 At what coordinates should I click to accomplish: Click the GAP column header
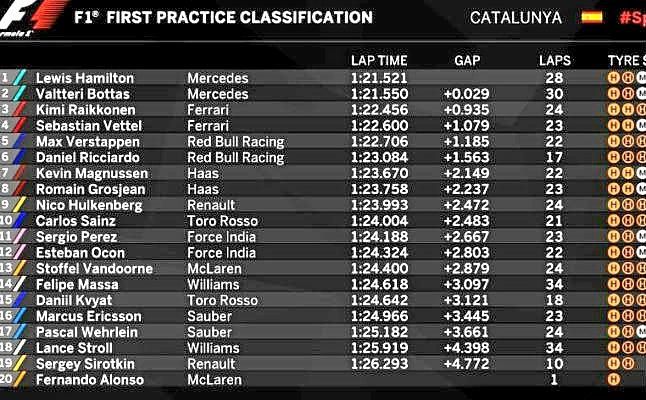467,60
